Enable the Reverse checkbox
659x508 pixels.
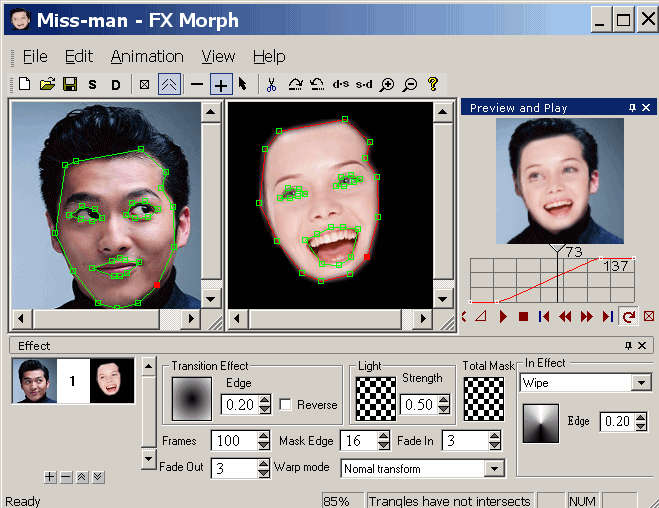pos(286,405)
